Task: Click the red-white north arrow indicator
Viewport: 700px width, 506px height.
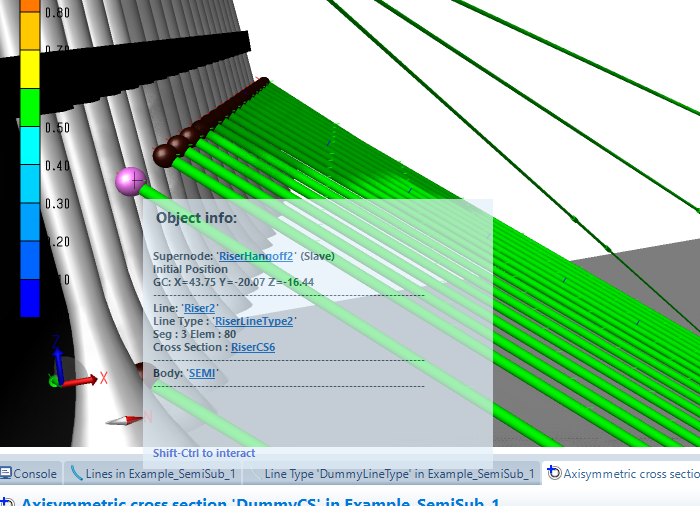Action: coord(126,419)
